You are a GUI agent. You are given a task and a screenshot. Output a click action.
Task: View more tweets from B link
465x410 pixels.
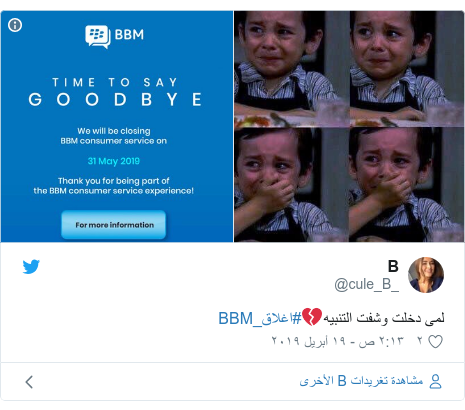pyautogui.click(x=361, y=381)
